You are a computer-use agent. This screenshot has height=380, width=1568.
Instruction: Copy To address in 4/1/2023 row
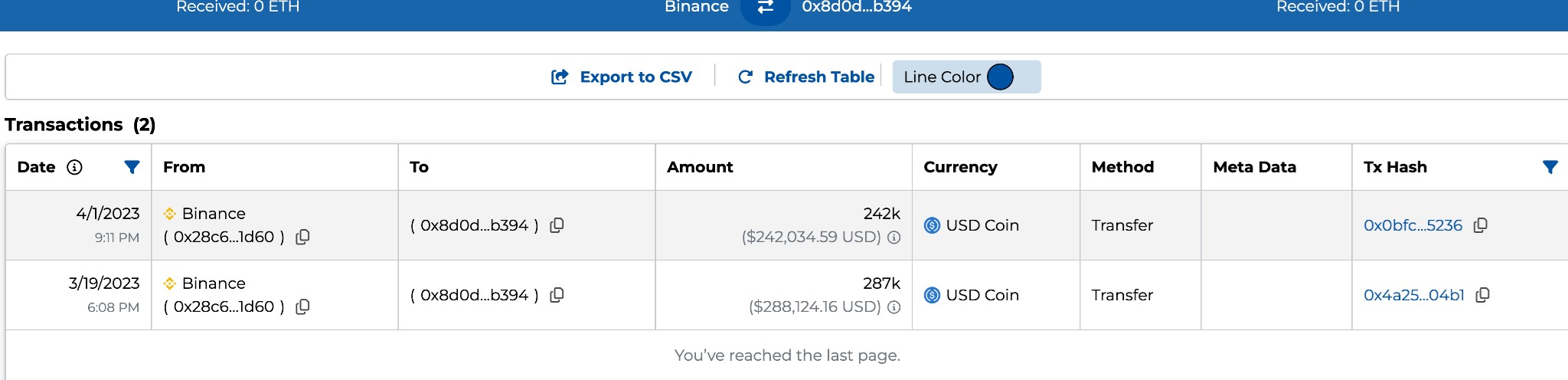pos(557,225)
